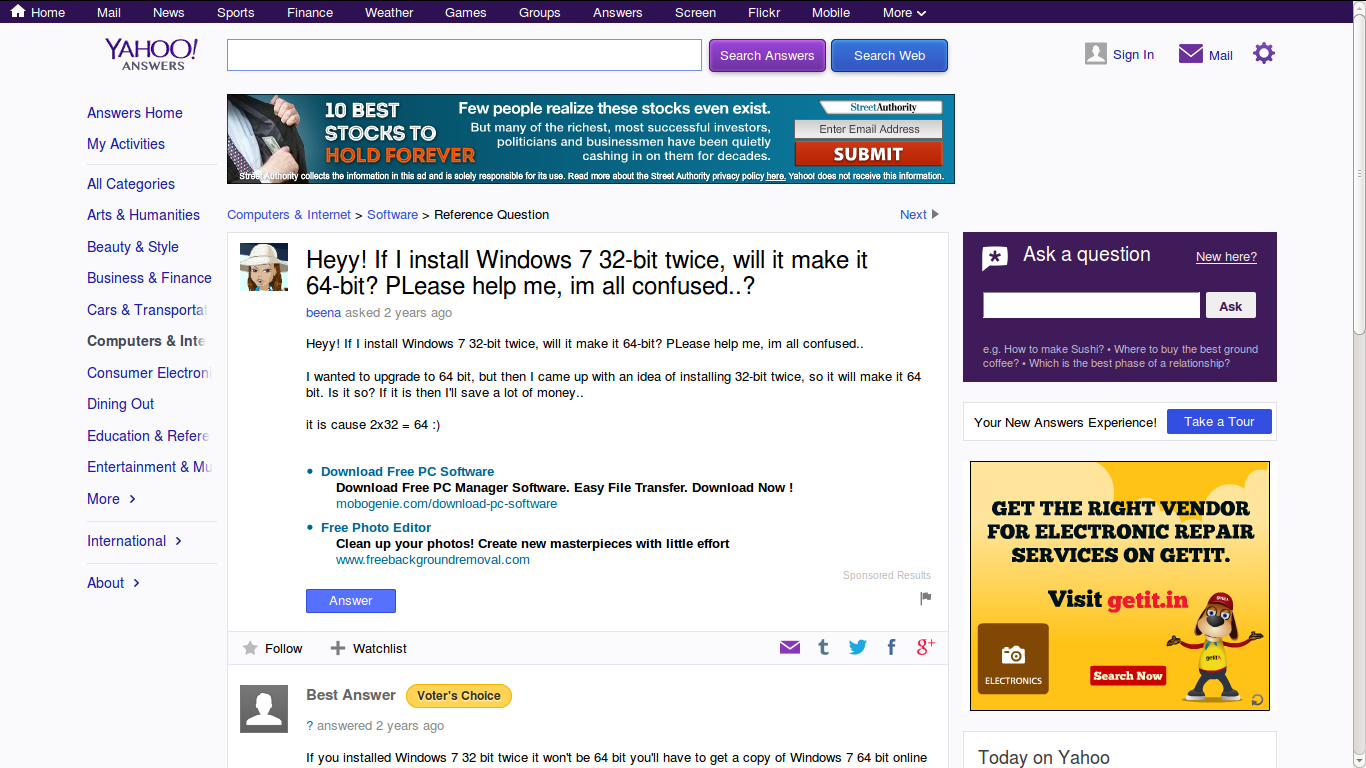Click the Yahoo Answers logo
1366x768 pixels.
(x=151, y=54)
